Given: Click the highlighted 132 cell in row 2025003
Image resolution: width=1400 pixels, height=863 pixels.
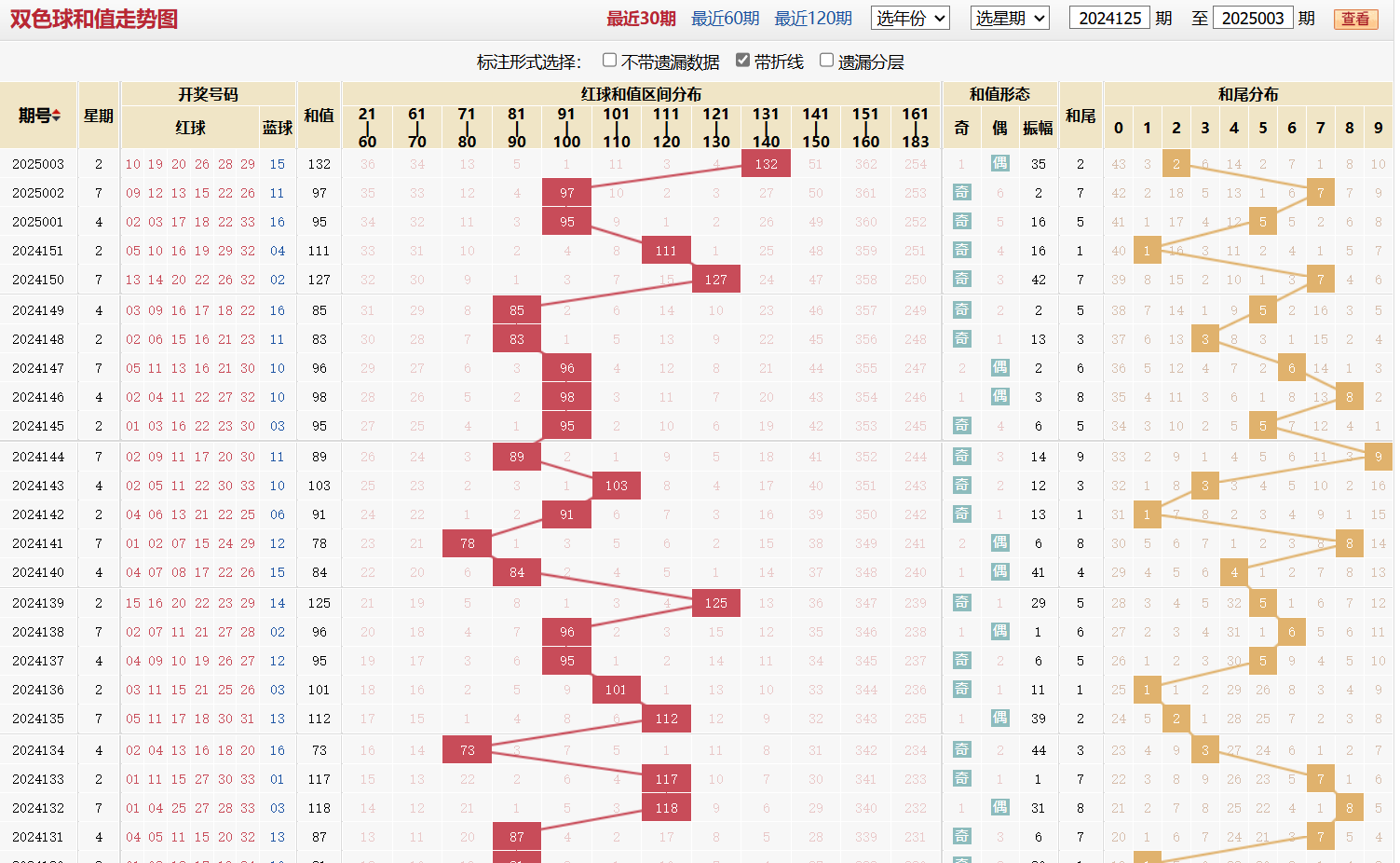Looking at the screenshot, I should click(766, 164).
